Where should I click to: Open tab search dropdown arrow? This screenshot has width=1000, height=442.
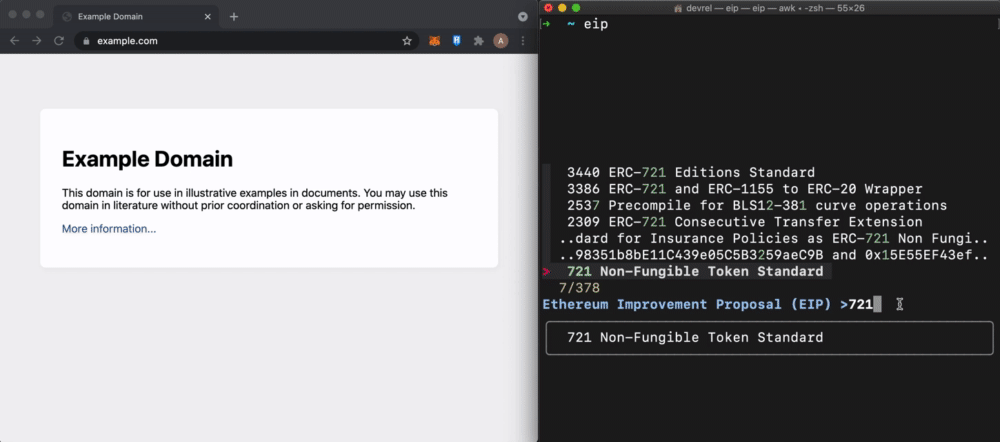pyautogui.click(x=523, y=17)
